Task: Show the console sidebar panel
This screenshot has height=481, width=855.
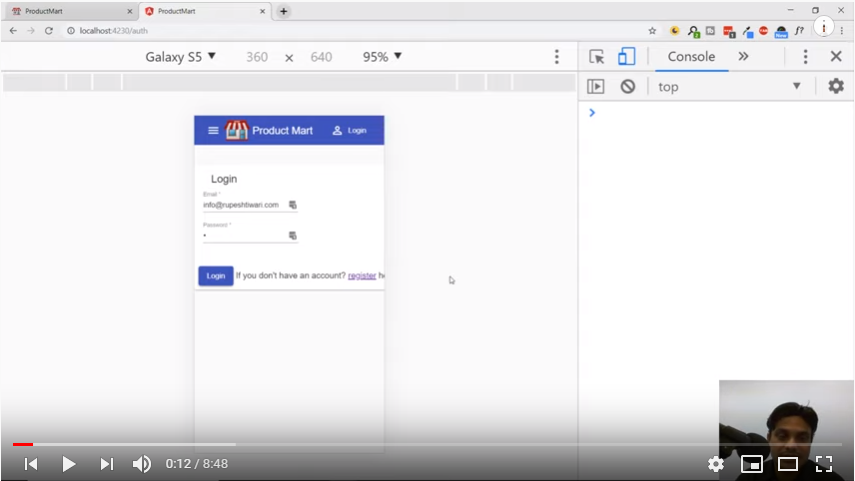Action: tap(596, 87)
